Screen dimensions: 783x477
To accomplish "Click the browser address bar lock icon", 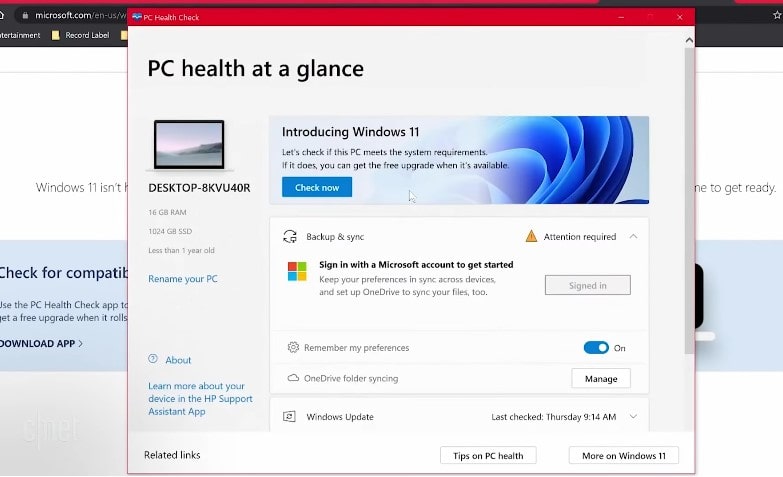I will [x=25, y=15].
